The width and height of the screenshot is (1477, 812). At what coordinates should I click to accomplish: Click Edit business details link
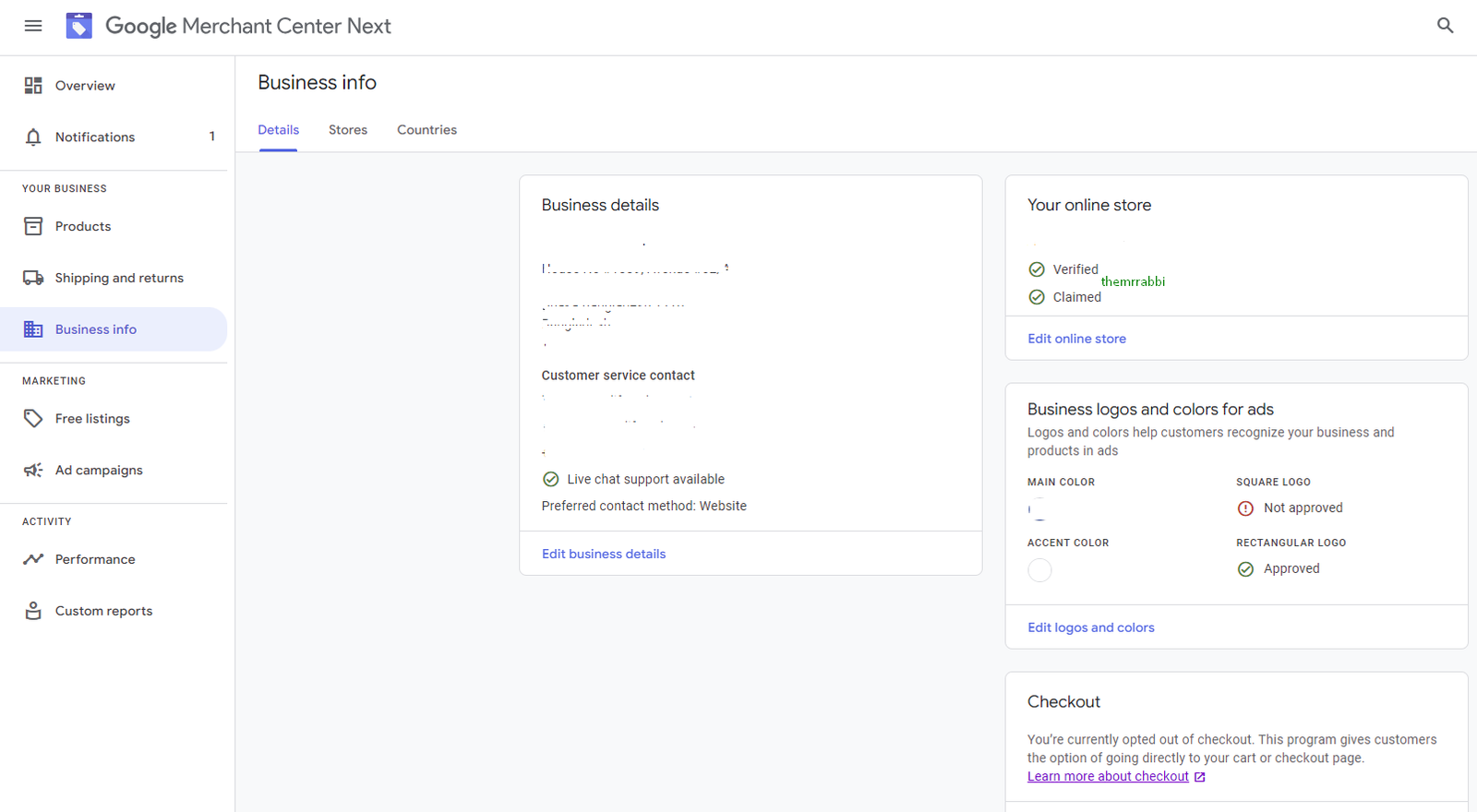(x=604, y=554)
